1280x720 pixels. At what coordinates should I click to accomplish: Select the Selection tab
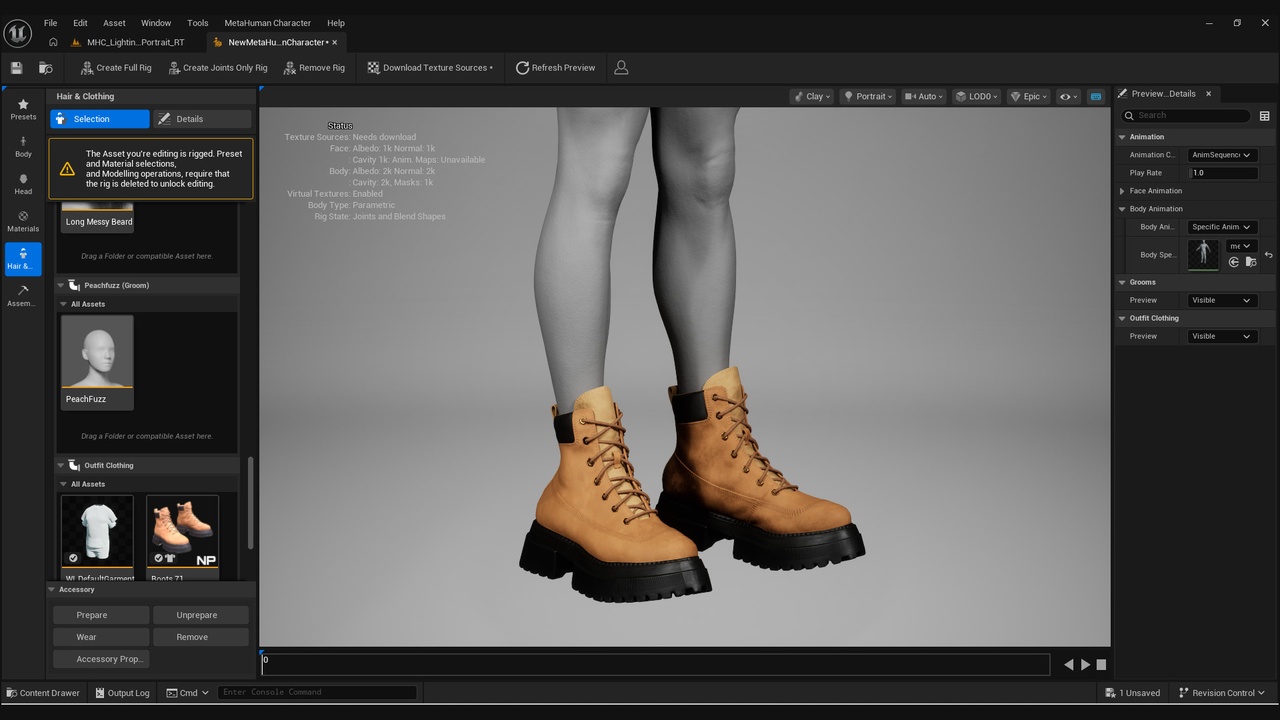100,119
